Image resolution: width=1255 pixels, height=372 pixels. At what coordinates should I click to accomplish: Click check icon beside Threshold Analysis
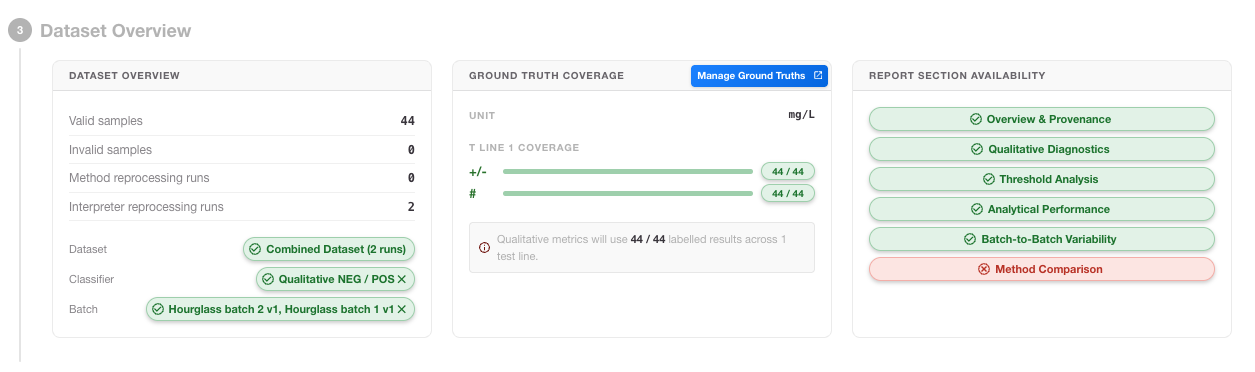click(x=989, y=179)
